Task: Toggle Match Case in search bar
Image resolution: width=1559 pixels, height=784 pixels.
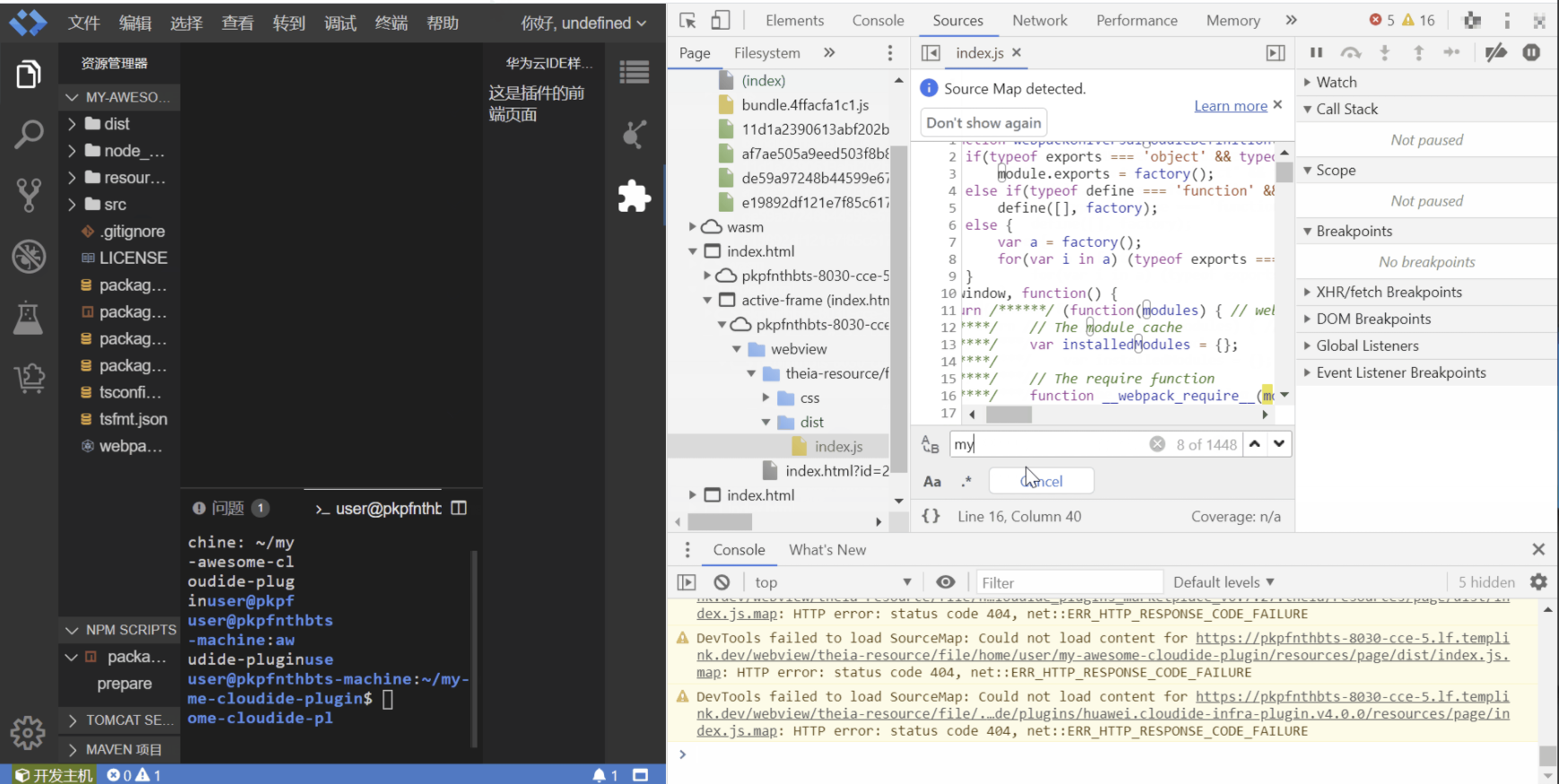Action: [x=933, y=482]
